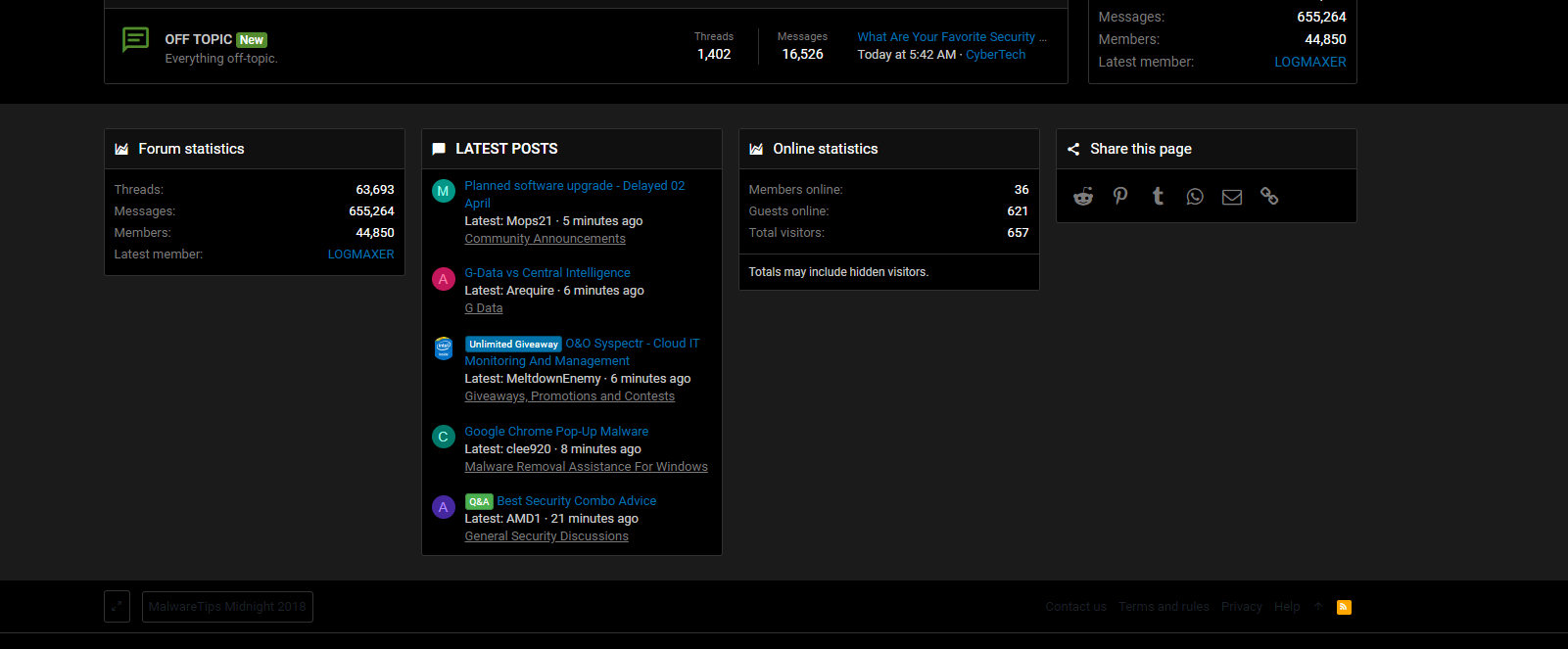
Task: Select OFF TOPIC messages count 16,526
Action: 802,55
